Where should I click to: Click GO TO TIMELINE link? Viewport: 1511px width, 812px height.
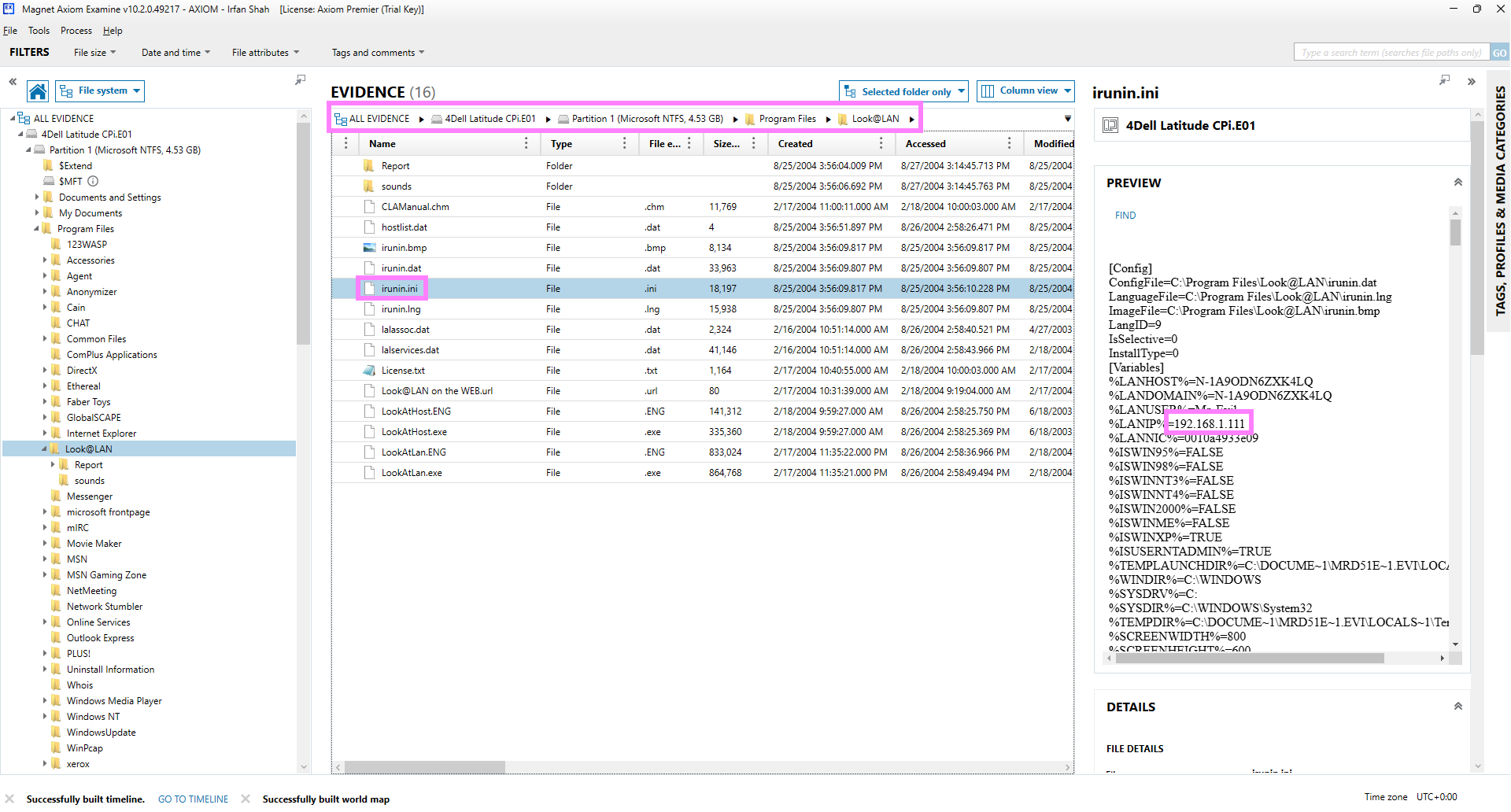193,799
